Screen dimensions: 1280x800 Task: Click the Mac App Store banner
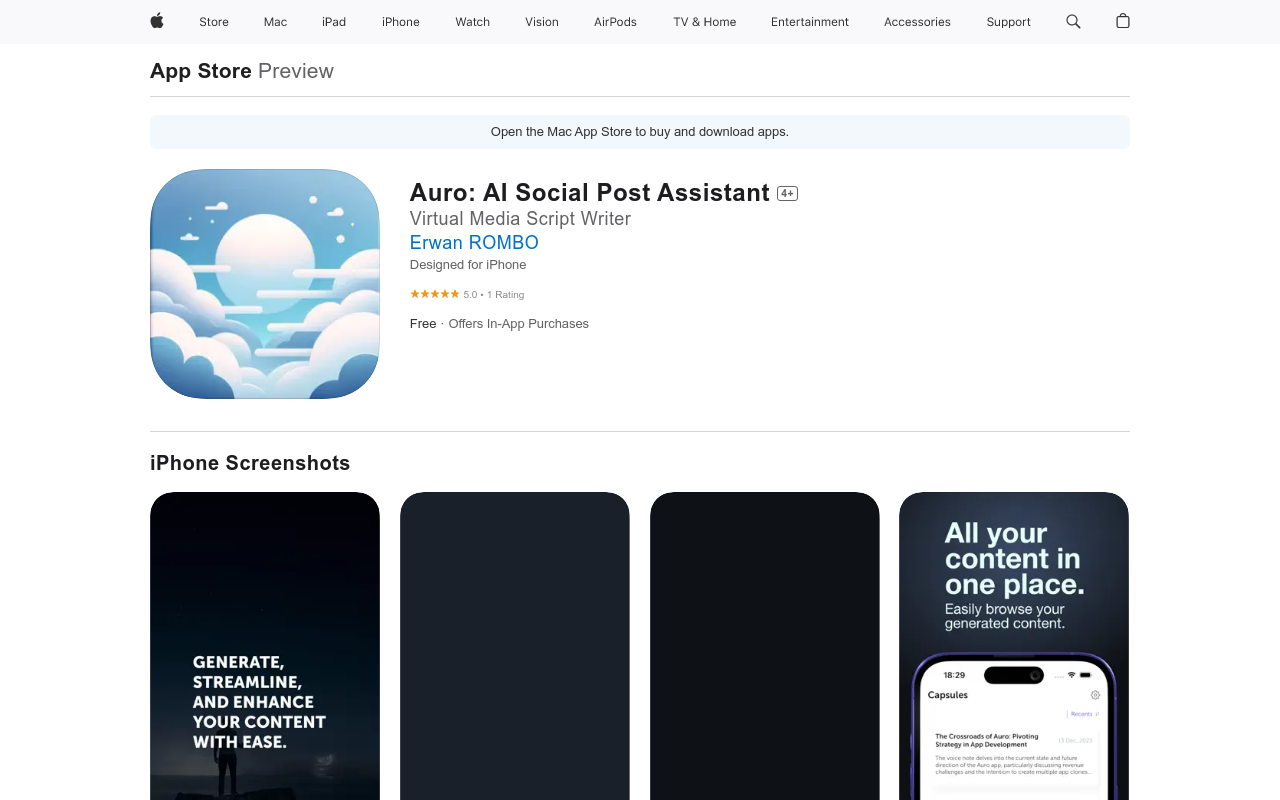coord(640,132)
